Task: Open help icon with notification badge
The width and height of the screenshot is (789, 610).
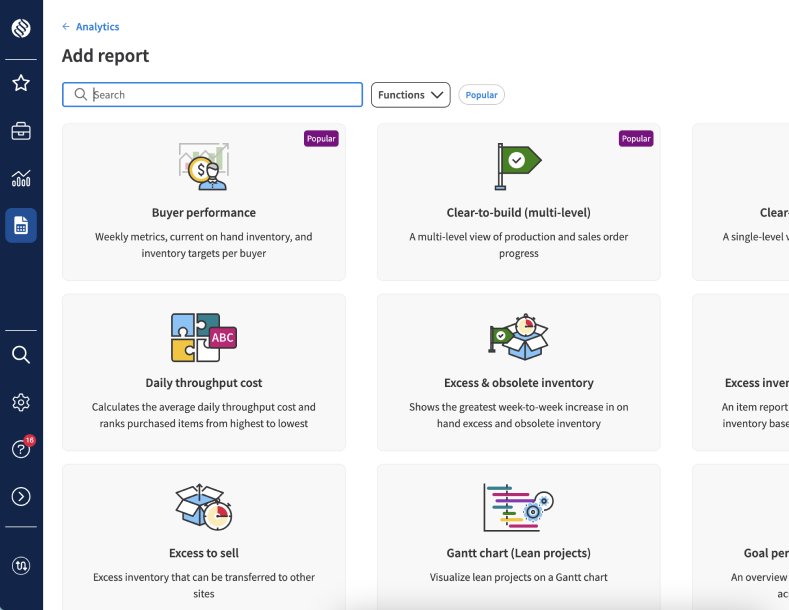Action: pos(21,449)
